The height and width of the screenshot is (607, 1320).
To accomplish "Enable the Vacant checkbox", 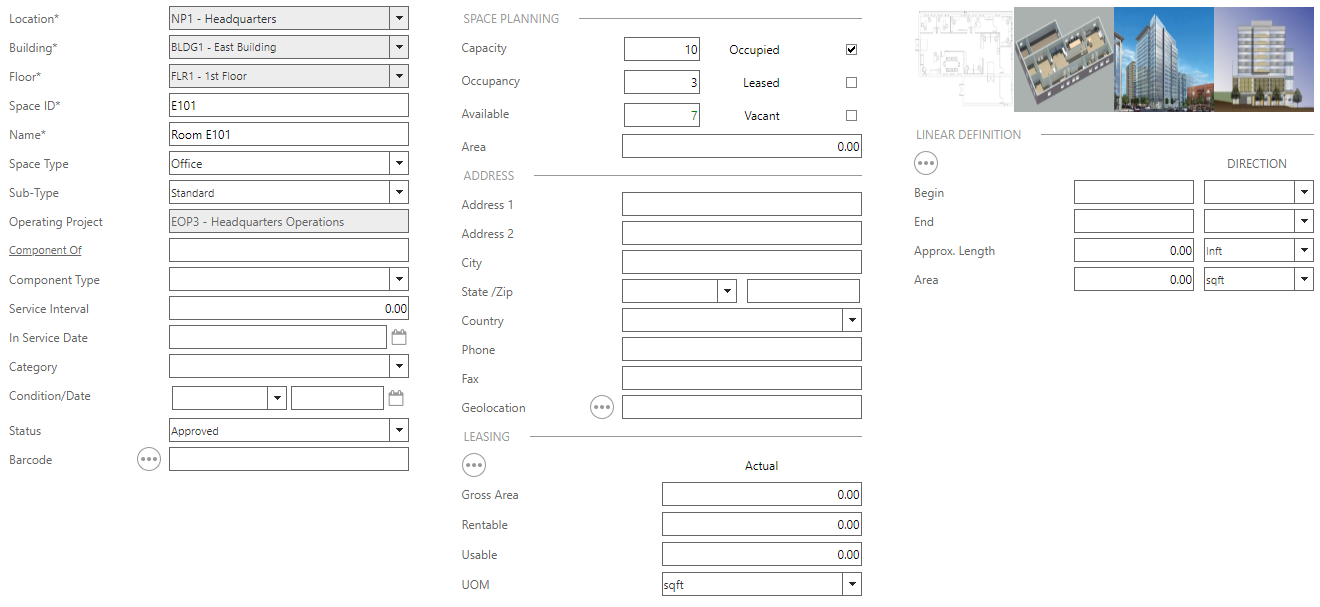I will 851,116.
